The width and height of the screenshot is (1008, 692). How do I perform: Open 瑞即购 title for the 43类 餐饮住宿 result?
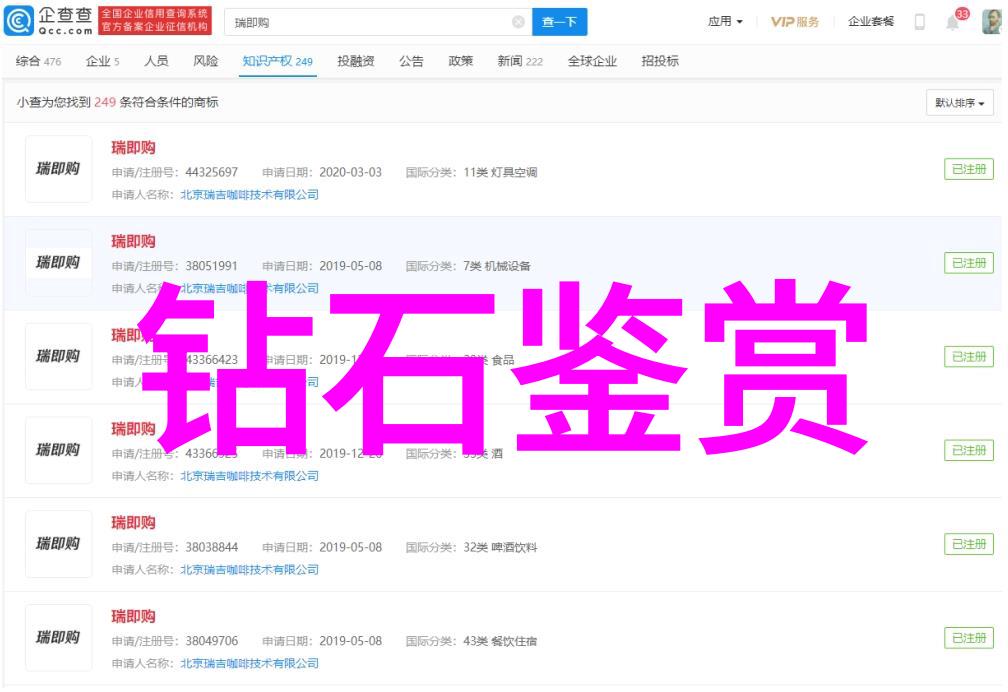click(133, 617)
